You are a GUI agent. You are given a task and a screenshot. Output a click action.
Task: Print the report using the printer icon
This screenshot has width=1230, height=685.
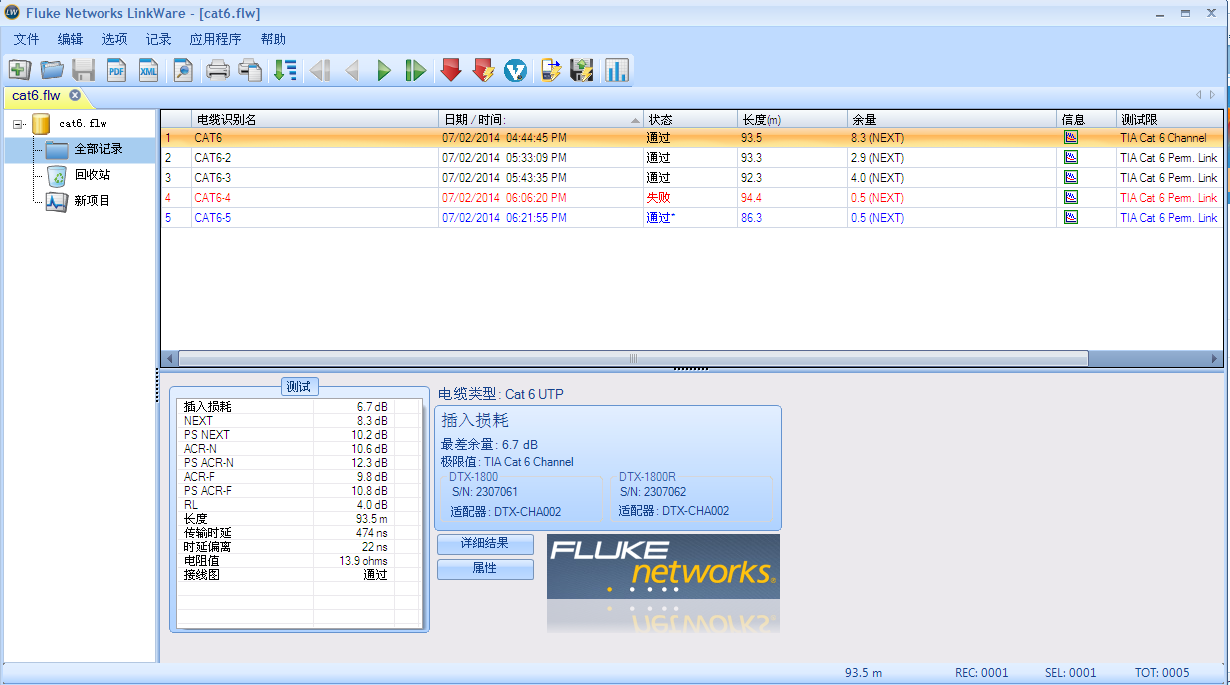pos(216,70)
